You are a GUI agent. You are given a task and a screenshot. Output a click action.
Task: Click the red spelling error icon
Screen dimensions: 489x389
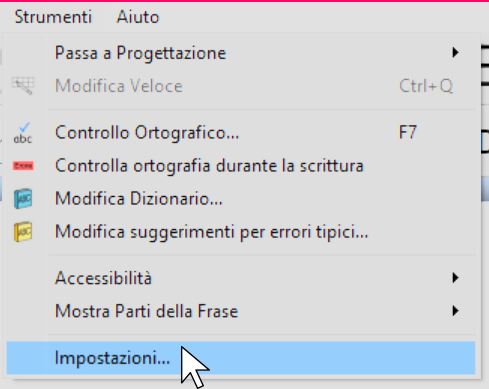[x=23, y=165]
